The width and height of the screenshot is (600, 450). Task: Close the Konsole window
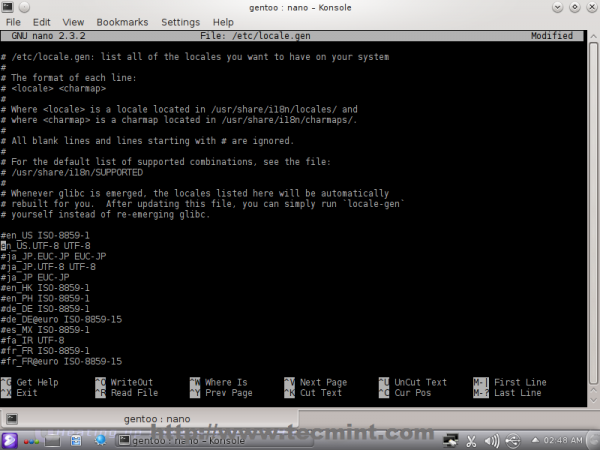click(x=592, y=7)
